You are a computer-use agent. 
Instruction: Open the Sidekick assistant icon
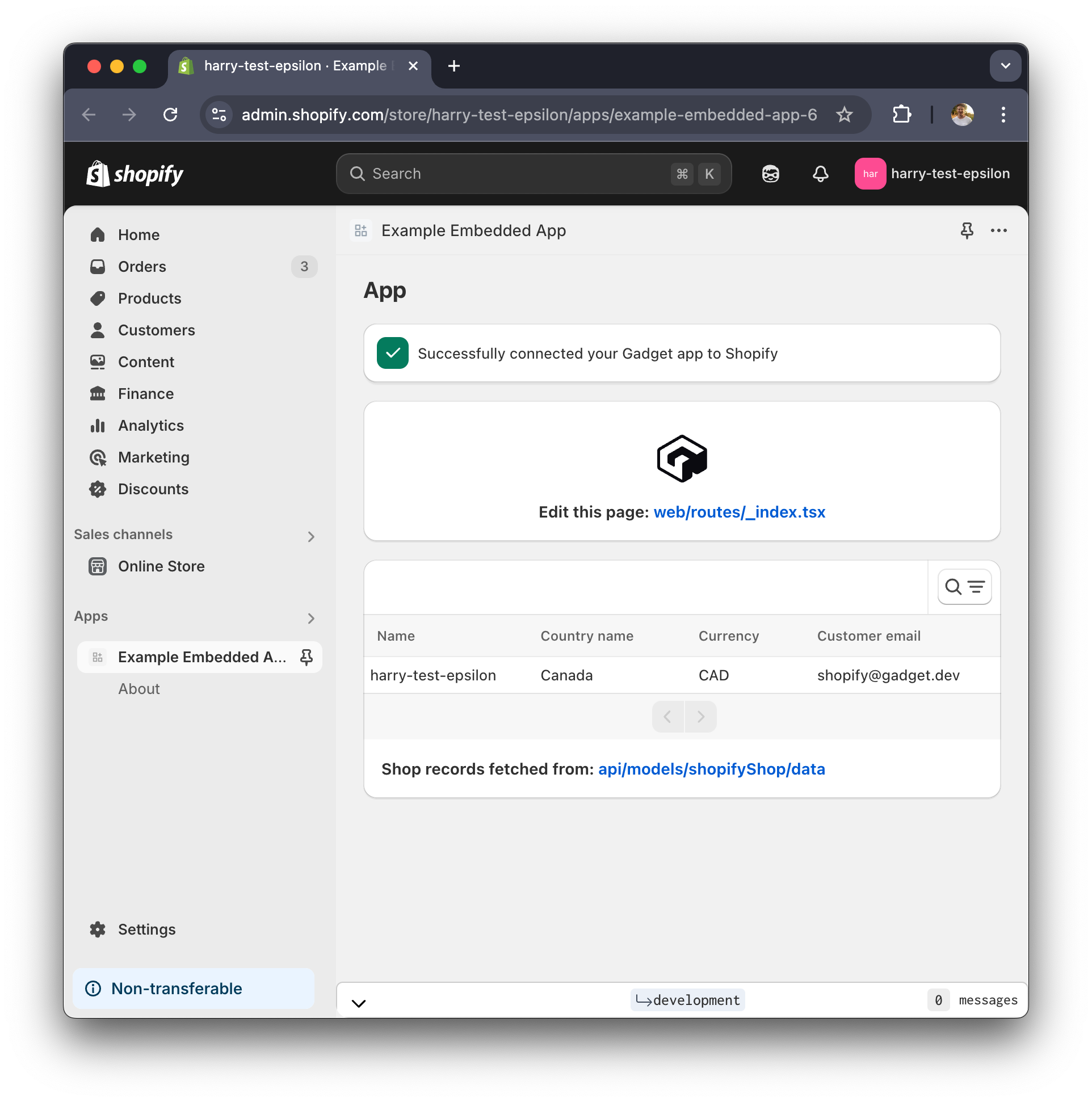point(770,174)
